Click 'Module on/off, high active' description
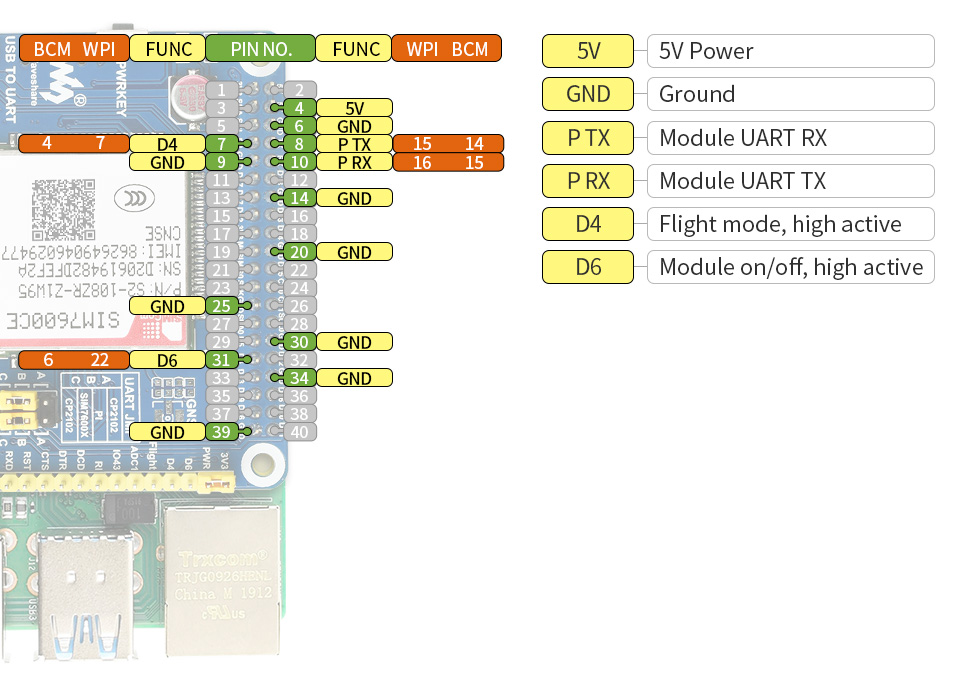The image size is (960, 693). [790, 267]
